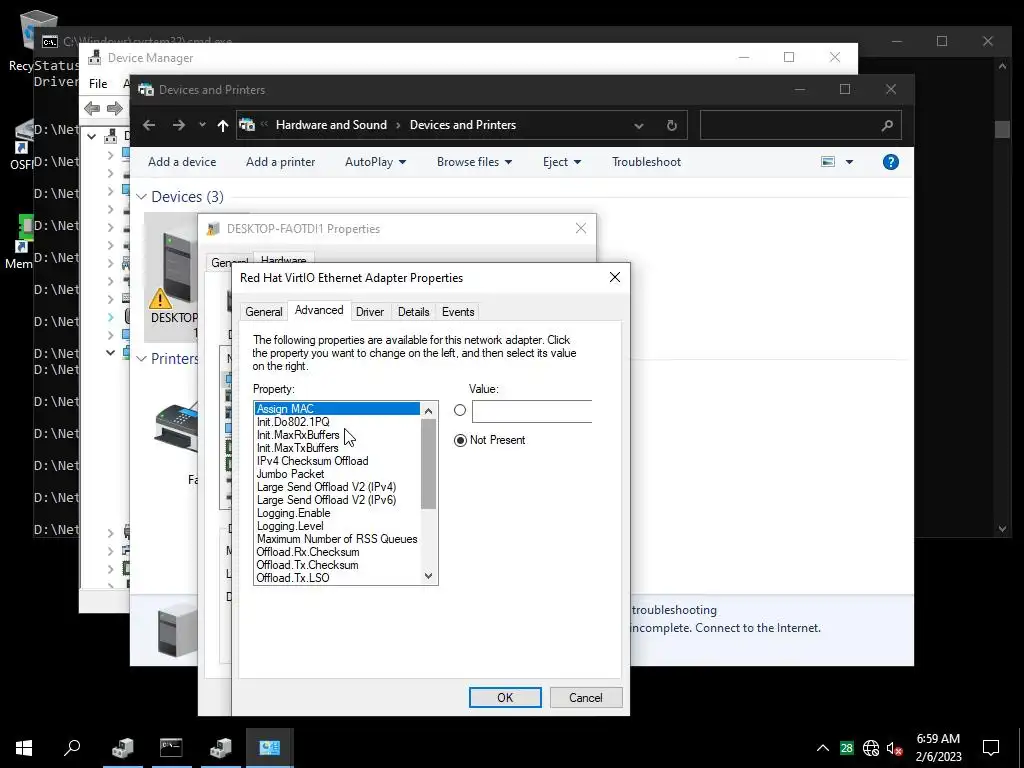1024x768 pixels.
Task: Select Init.MaxRxBuffers property
Action: [x=298, y=435]
